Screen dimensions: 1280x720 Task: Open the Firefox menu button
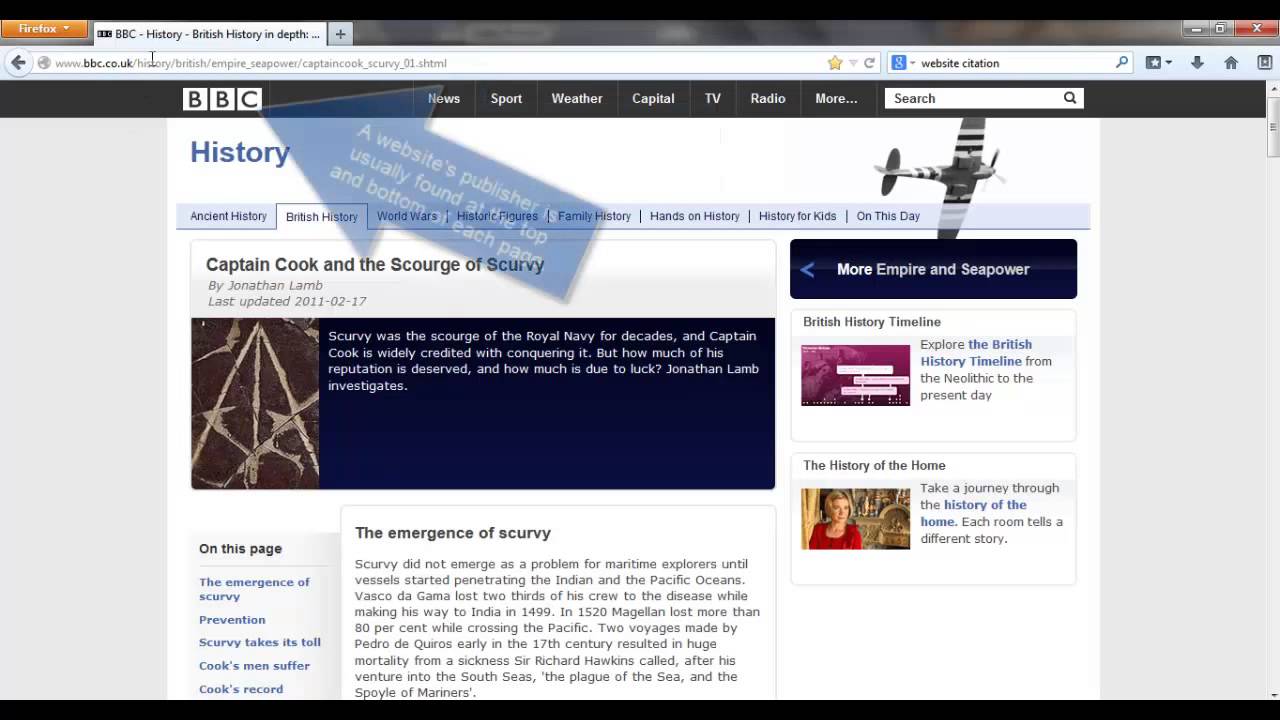44,29
